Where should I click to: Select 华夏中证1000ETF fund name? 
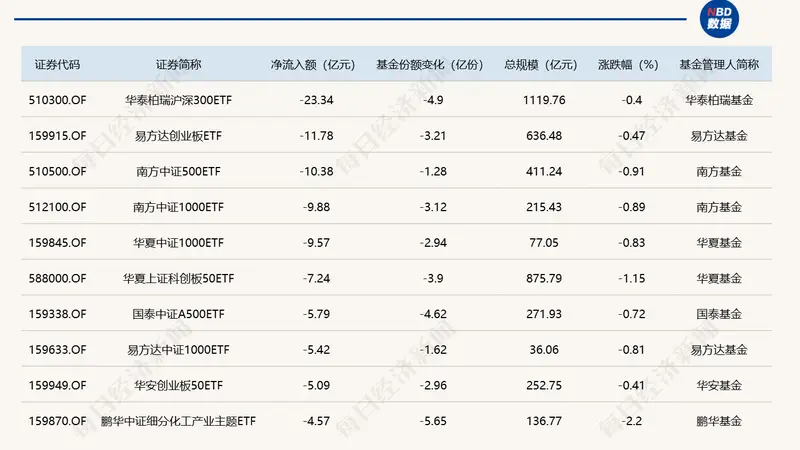pos(178,243)
